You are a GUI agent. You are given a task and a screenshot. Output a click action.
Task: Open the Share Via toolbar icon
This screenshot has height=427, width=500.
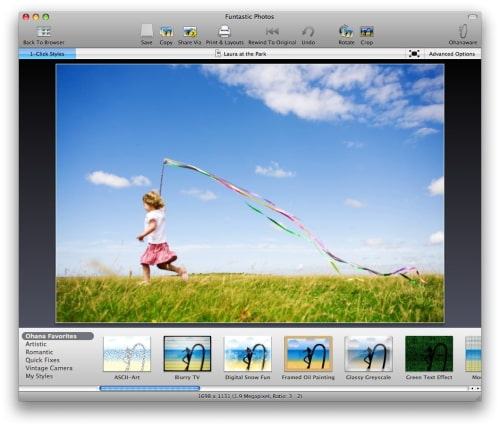tap(190, 32)
